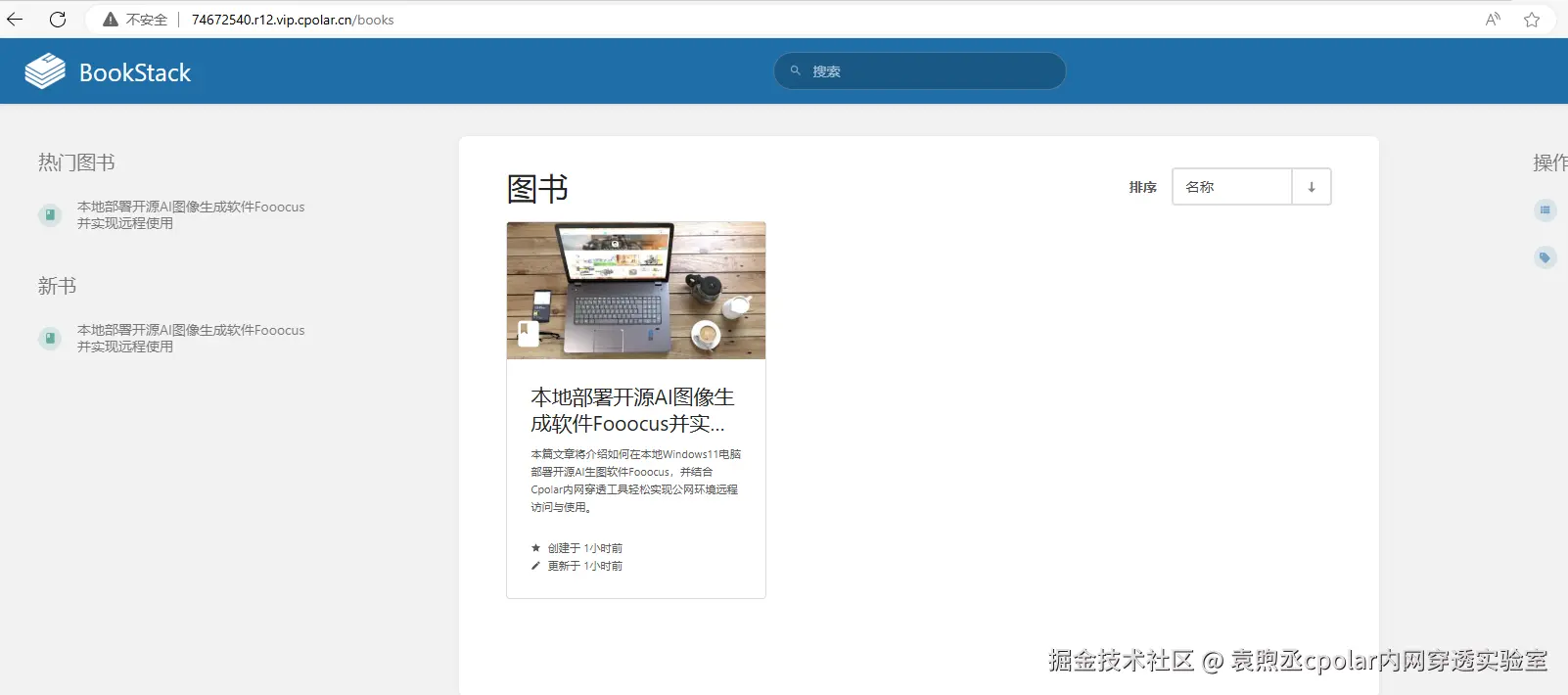Click the 更新于 1小时前 text
Viewport: 1568px width, 695px height.
click(x=585, y=566)
